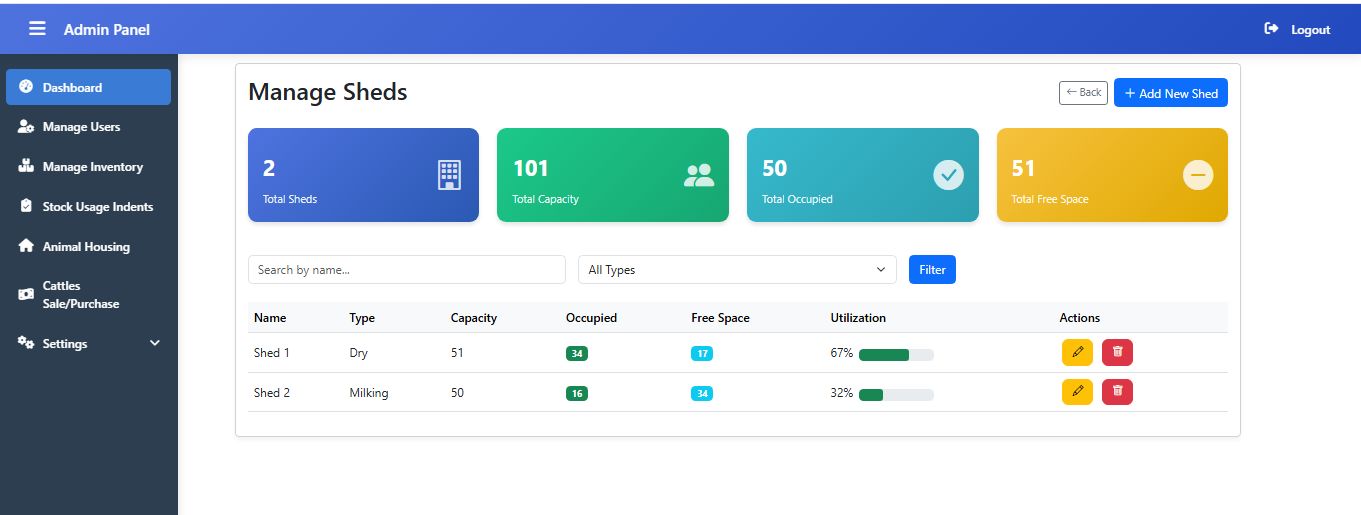Click the Cattles Sale/Purchase money icon
This screenshot has height=515, width=1361.
pyautogui.click(x=26, y=294)
